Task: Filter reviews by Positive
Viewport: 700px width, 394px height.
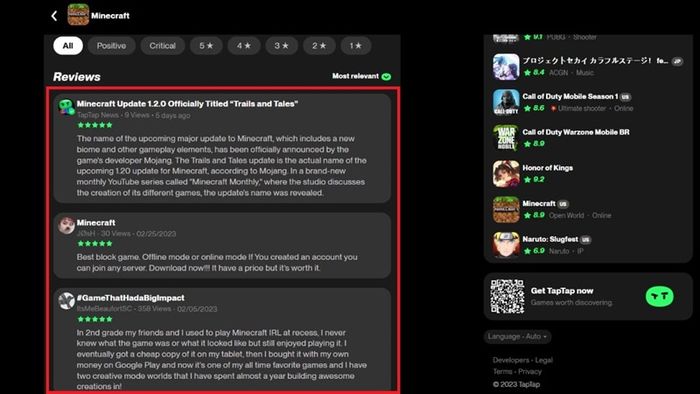Action: click(112, 46)
